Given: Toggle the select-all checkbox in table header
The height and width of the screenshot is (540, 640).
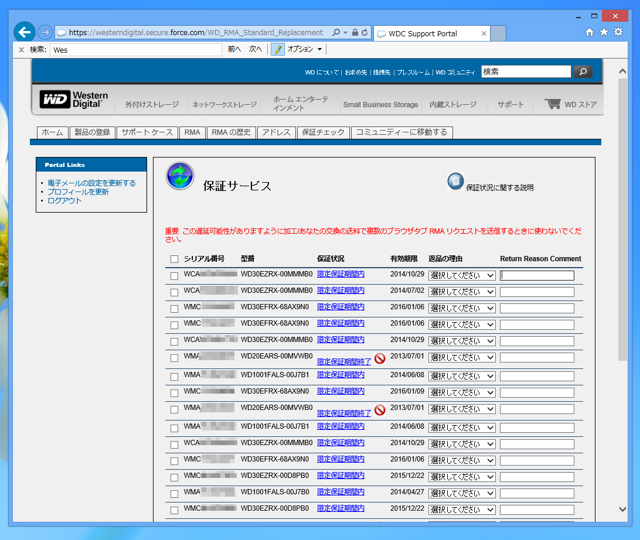Looking at the screenshot, I should pos(174,259).
